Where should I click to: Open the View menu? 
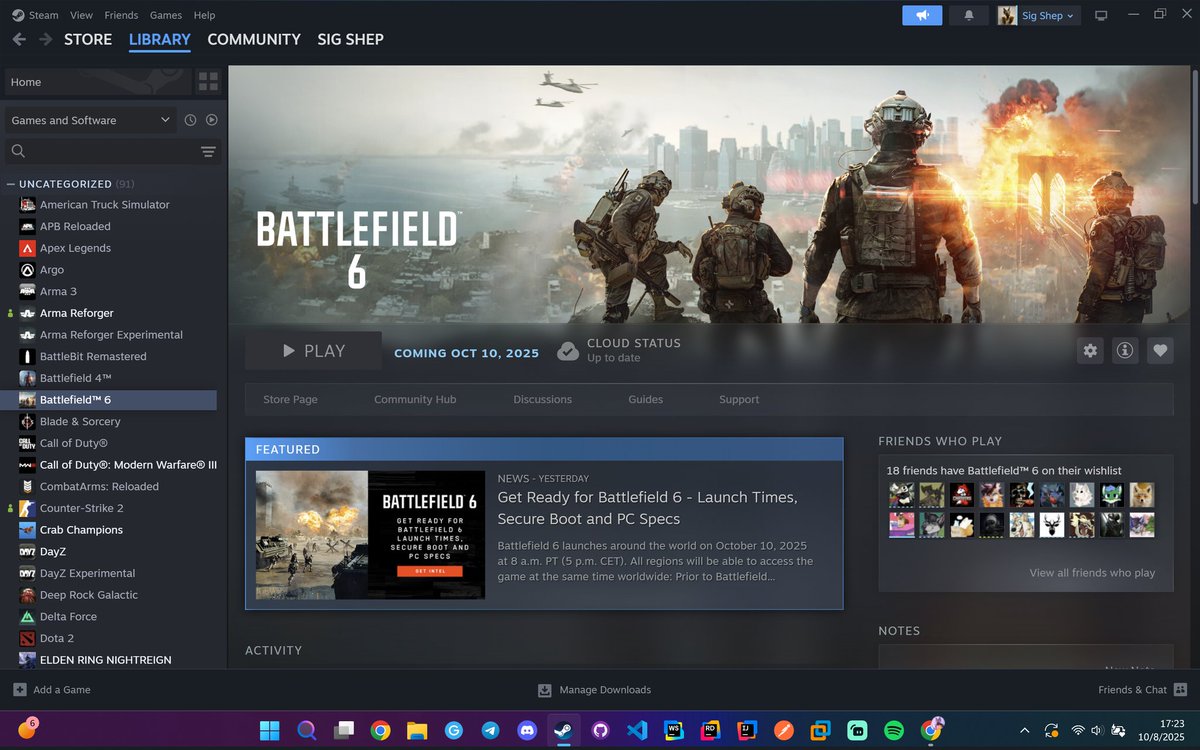[81, 15]
